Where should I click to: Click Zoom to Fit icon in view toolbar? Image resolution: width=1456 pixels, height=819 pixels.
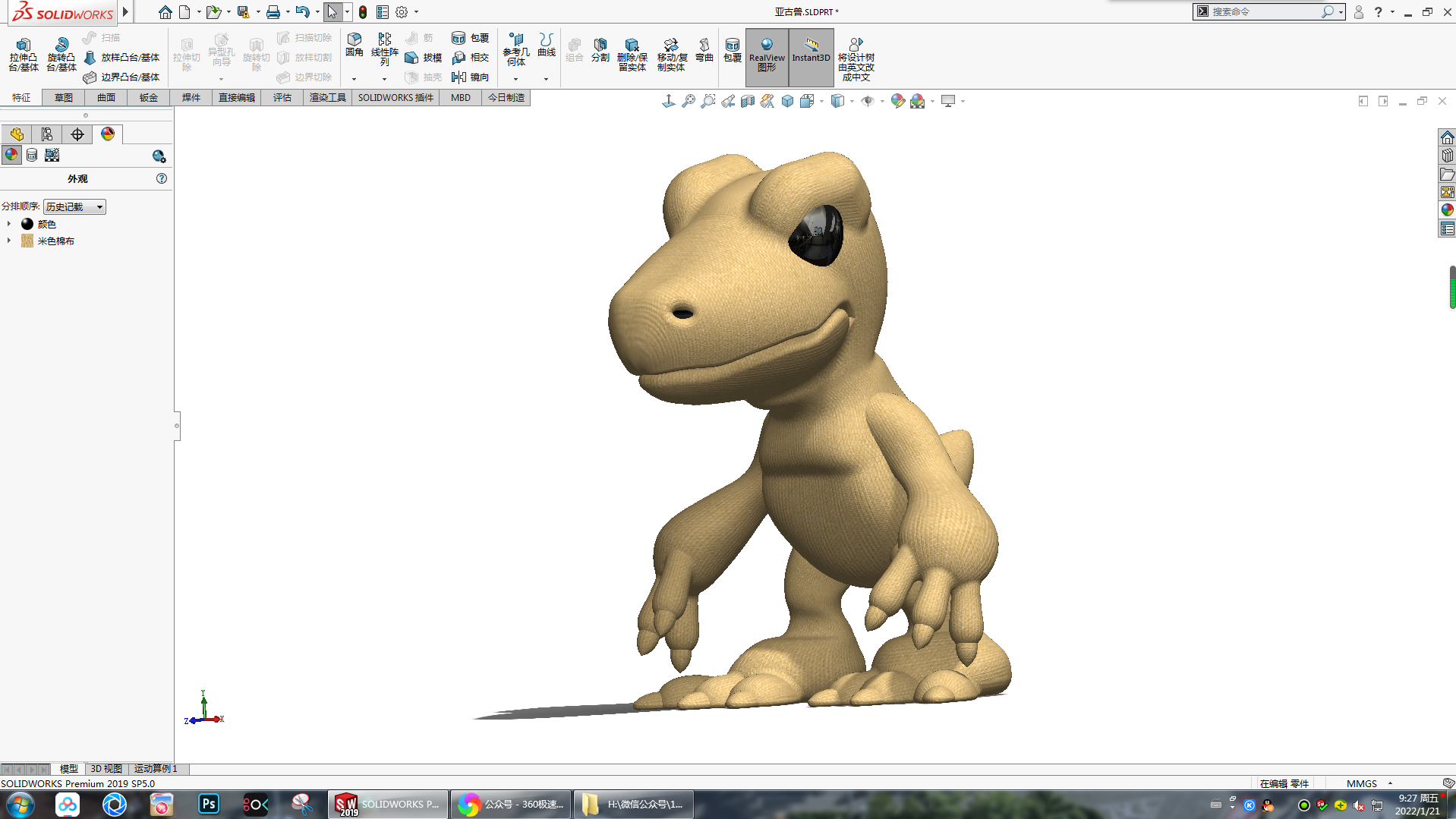point(688,101)
